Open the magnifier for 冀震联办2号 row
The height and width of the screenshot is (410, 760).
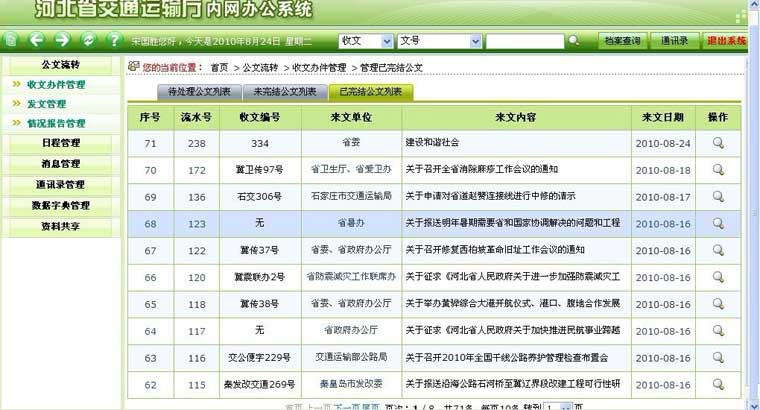(718, 277)
